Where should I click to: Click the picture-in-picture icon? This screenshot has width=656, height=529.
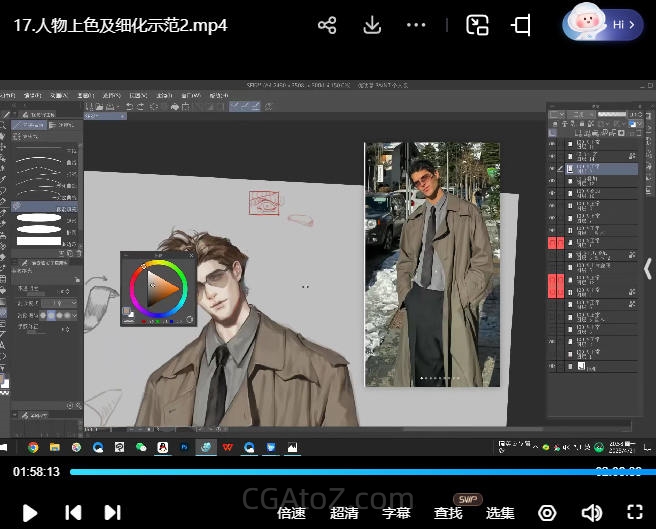[477, 26]
